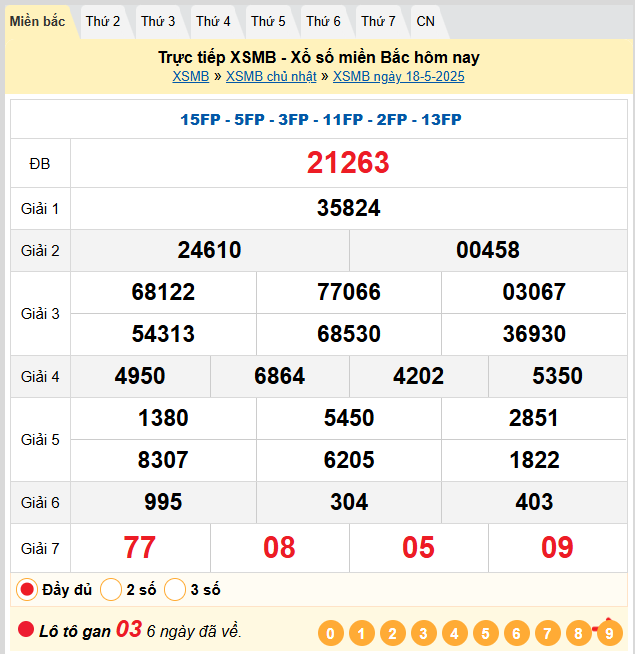
Task: Select the Miền bắc tab
Action: (x=38, y=22)
